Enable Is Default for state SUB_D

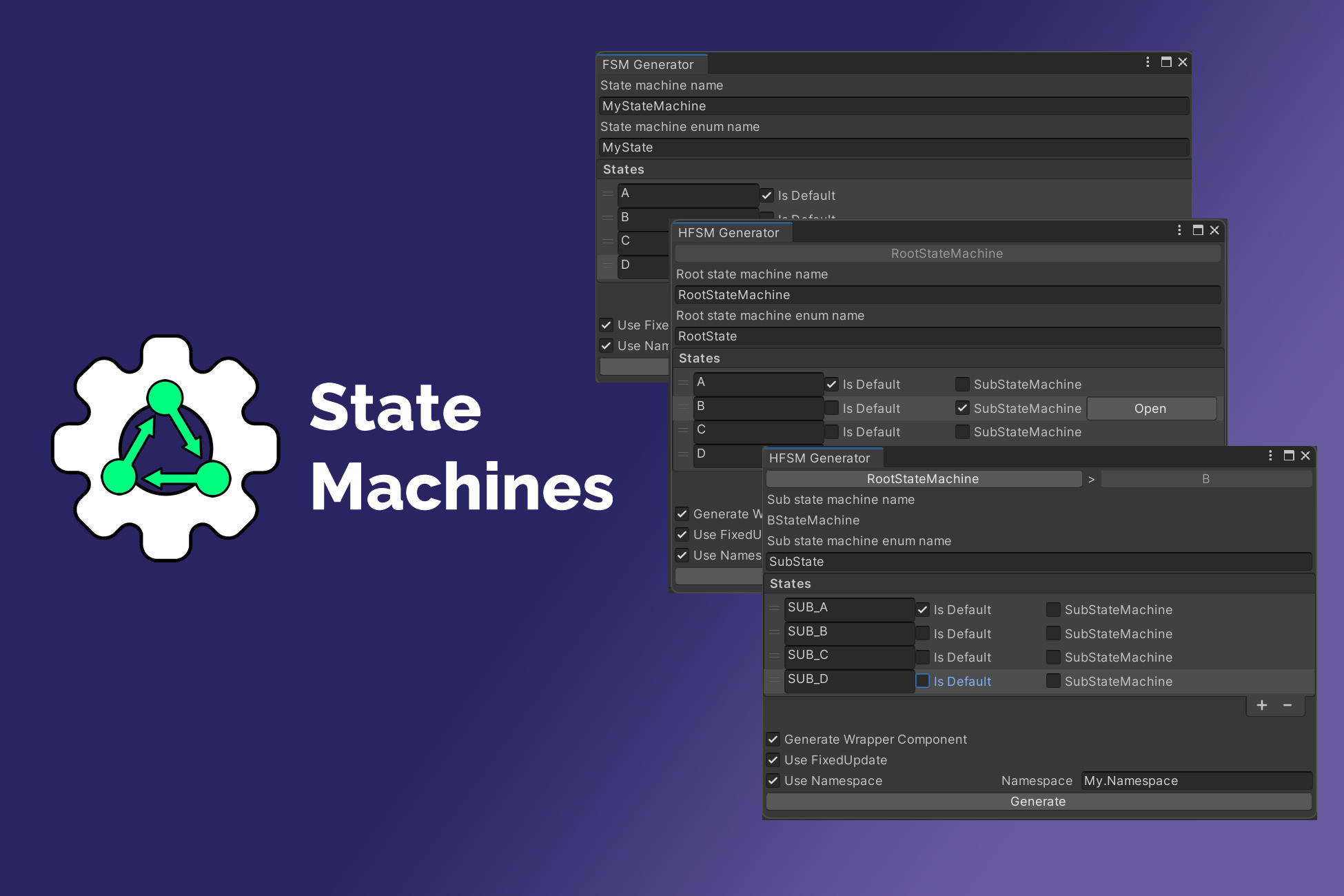coord(922,681)
